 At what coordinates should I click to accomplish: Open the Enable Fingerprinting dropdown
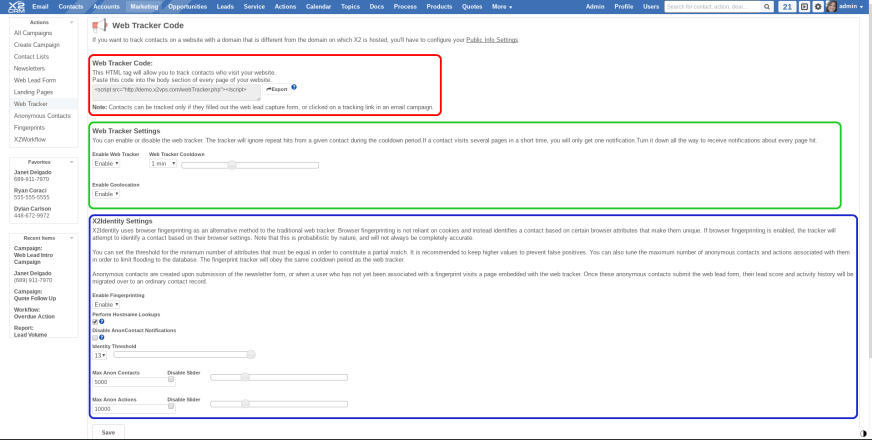pos(106,305)
